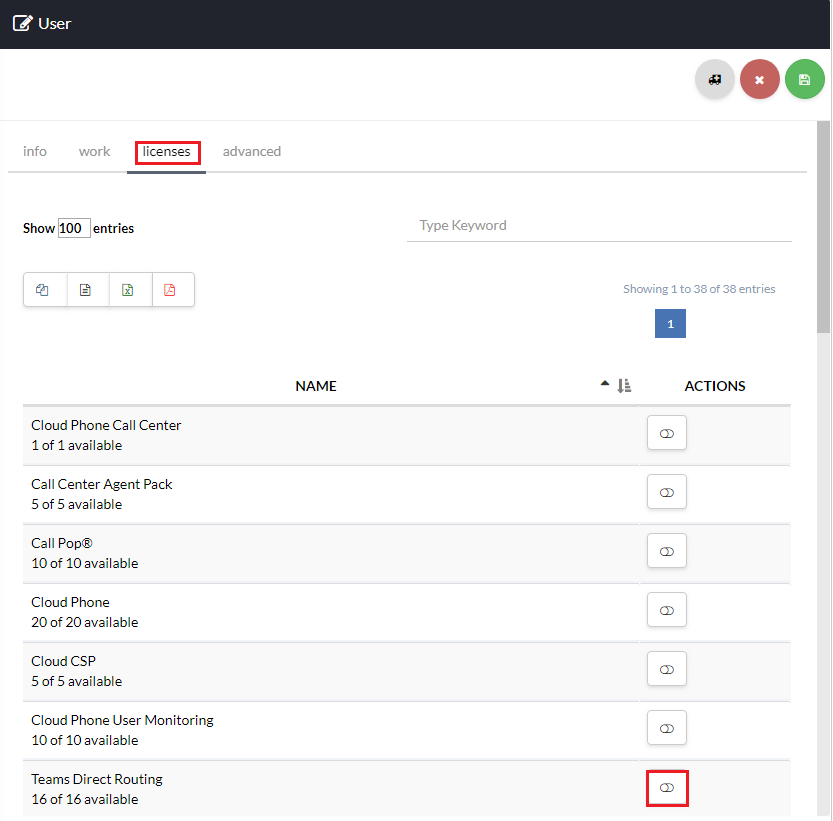Toggle the Cloud Phone Call Center license
The width and height of the screenshot is (833, 821).
pyautogui.click(x=667, y=434)
